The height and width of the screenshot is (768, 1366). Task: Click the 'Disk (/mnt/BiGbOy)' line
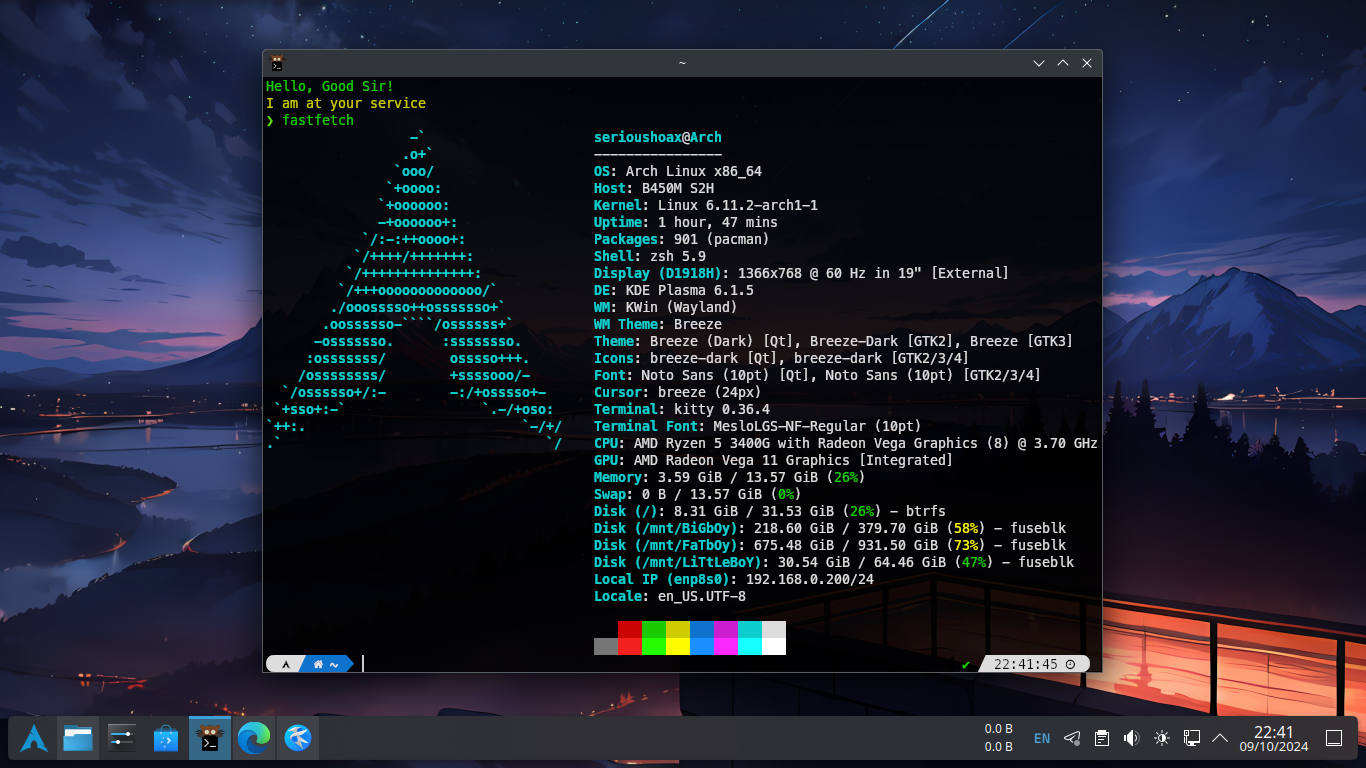830,528
